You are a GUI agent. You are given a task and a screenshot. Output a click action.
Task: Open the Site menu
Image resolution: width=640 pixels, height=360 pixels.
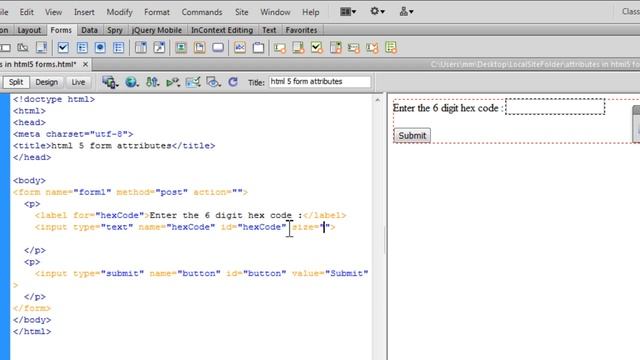241,12
